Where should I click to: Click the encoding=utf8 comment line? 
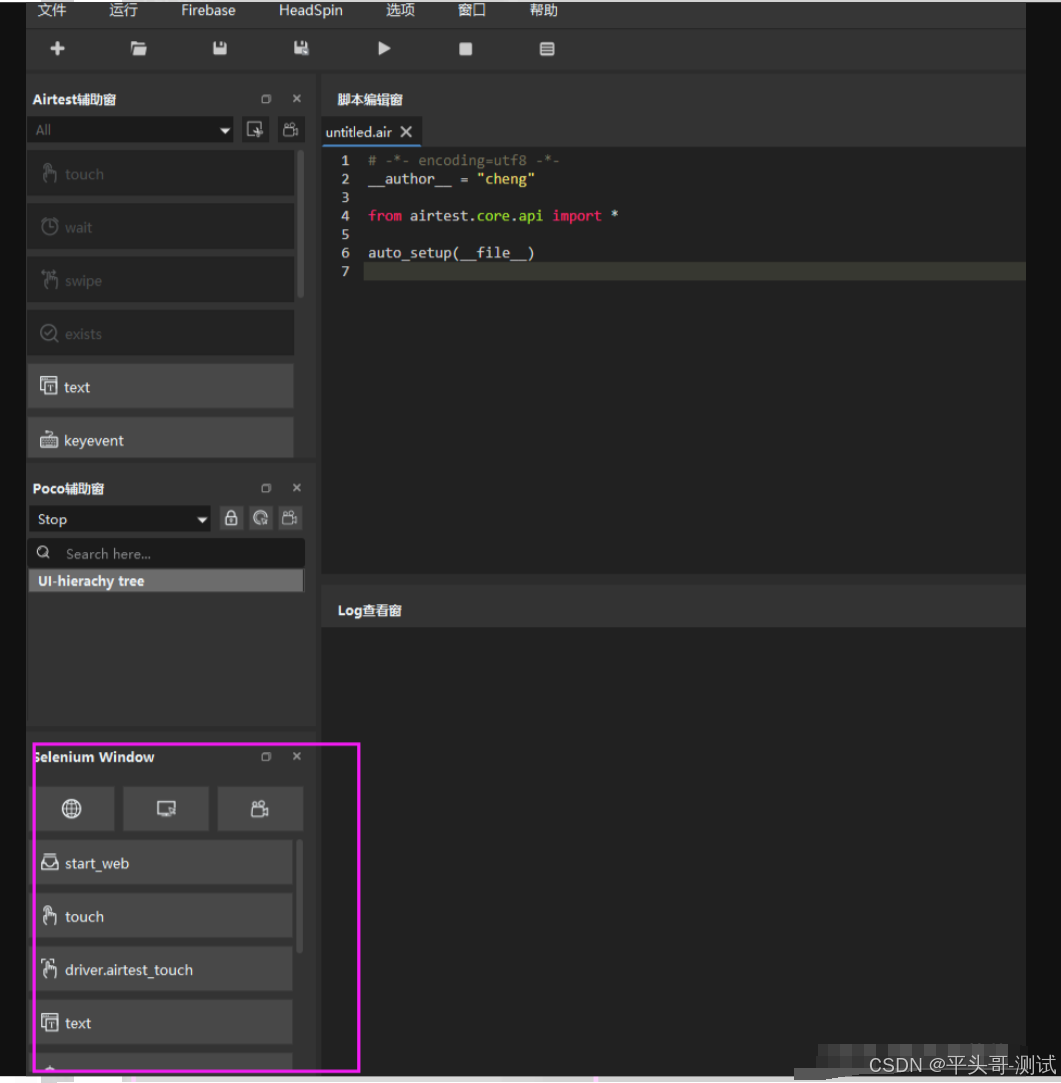463,160
